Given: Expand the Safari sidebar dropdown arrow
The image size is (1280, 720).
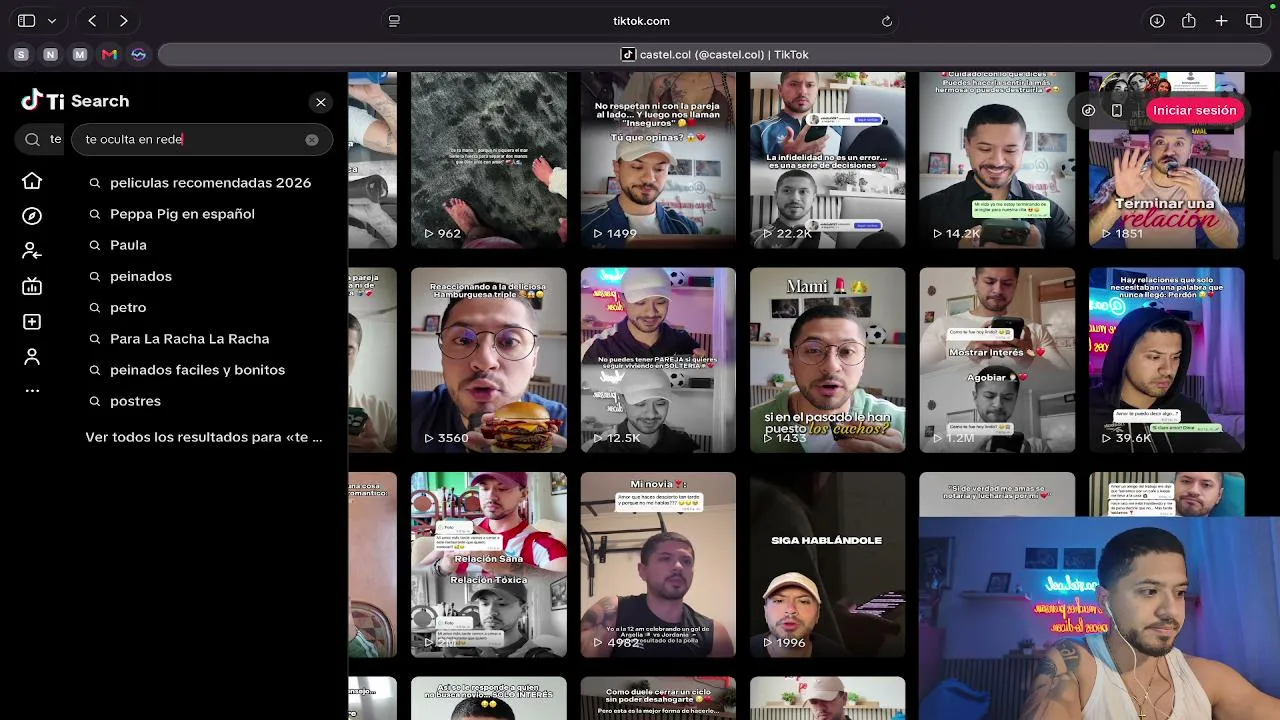Looking at the screenshot, I should 52,21.
